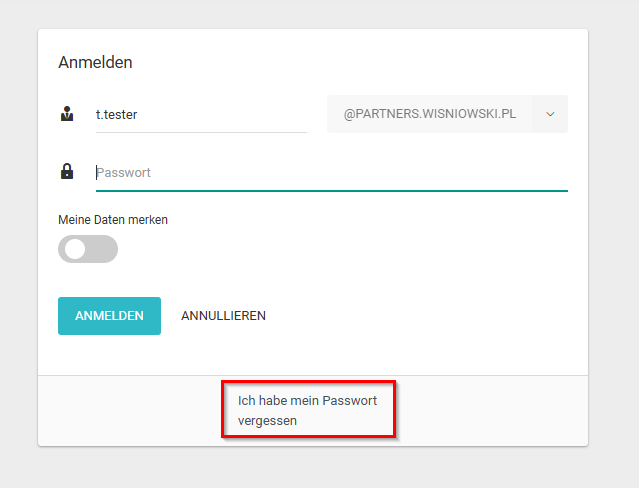
Task: Click the teal underline of the password field
Action: click(331, 190)
